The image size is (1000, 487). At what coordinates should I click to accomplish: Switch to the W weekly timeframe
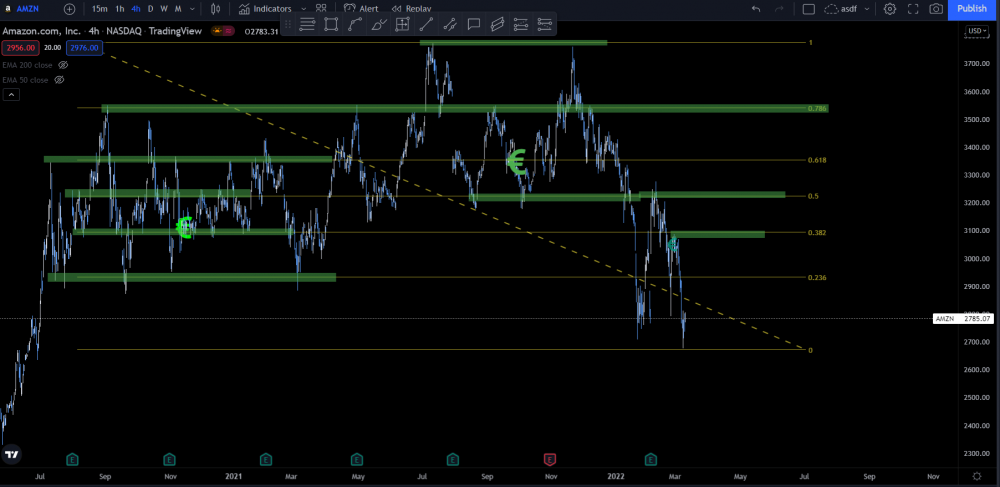pyautogui.click(x=164, y=9)
